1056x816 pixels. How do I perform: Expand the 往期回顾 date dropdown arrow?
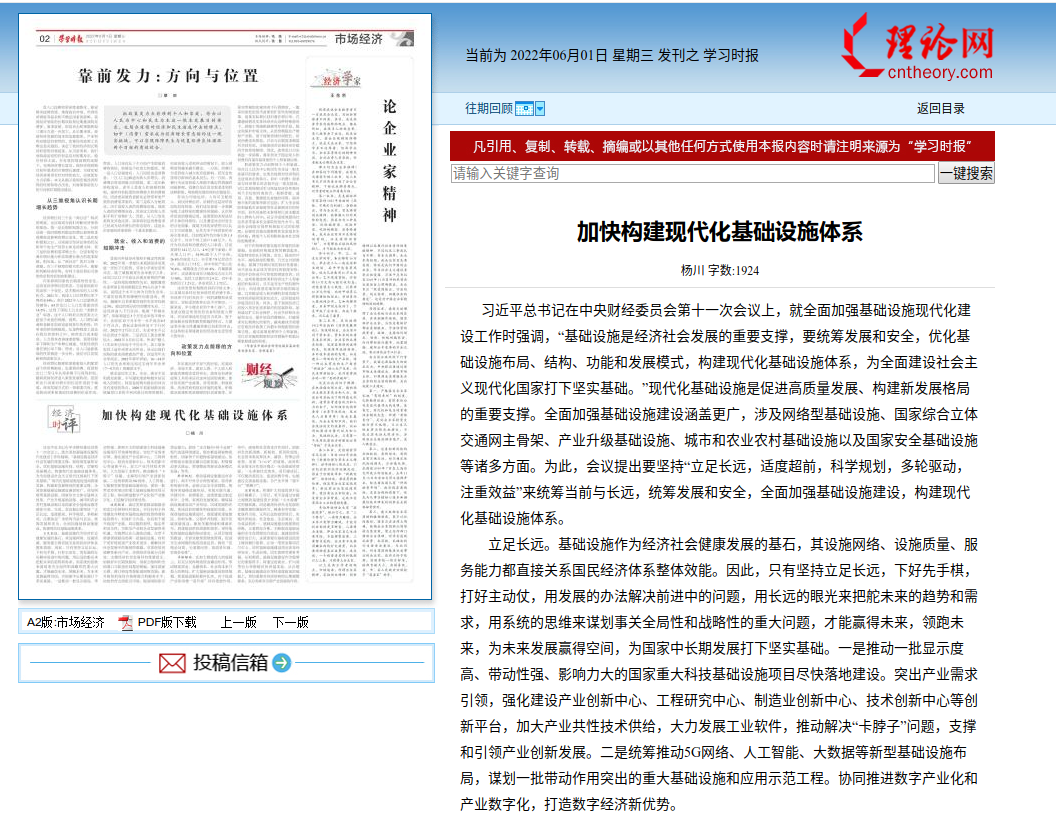pos(540,108)
